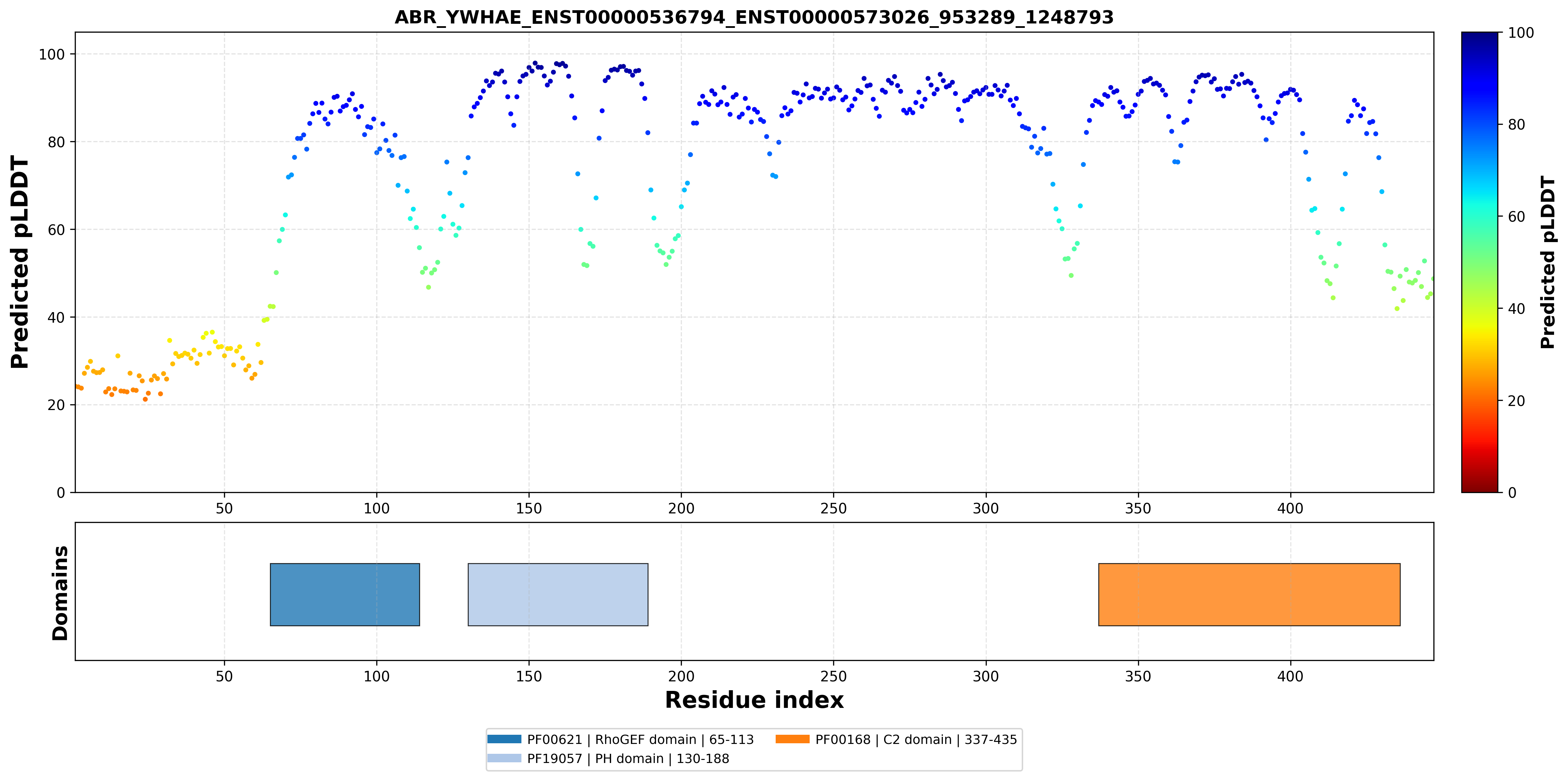Click y-axis tick label 80
Viewport: 1568px width, 781px height.
(56, 142)
